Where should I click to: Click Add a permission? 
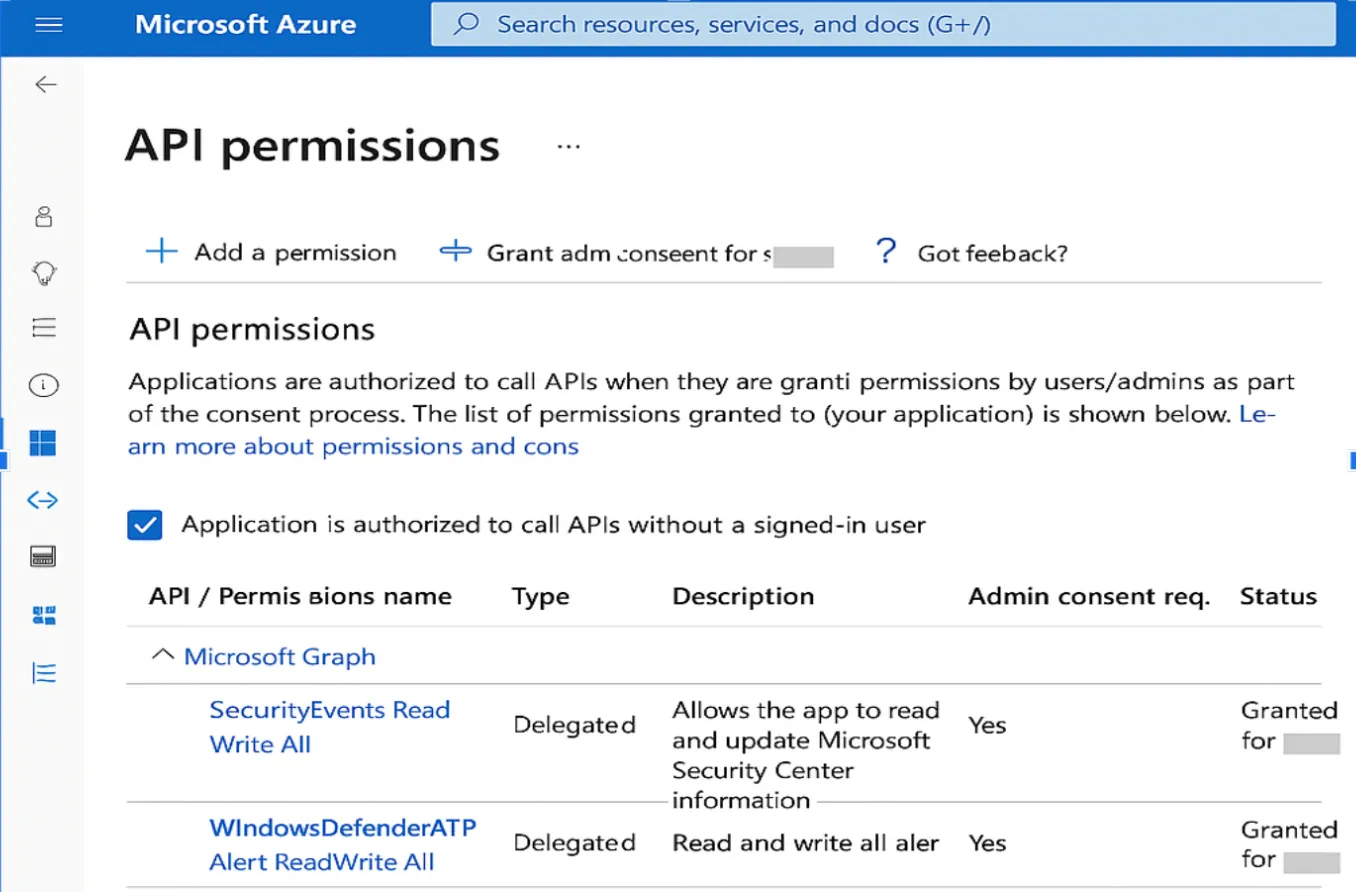tap(295, 253)
